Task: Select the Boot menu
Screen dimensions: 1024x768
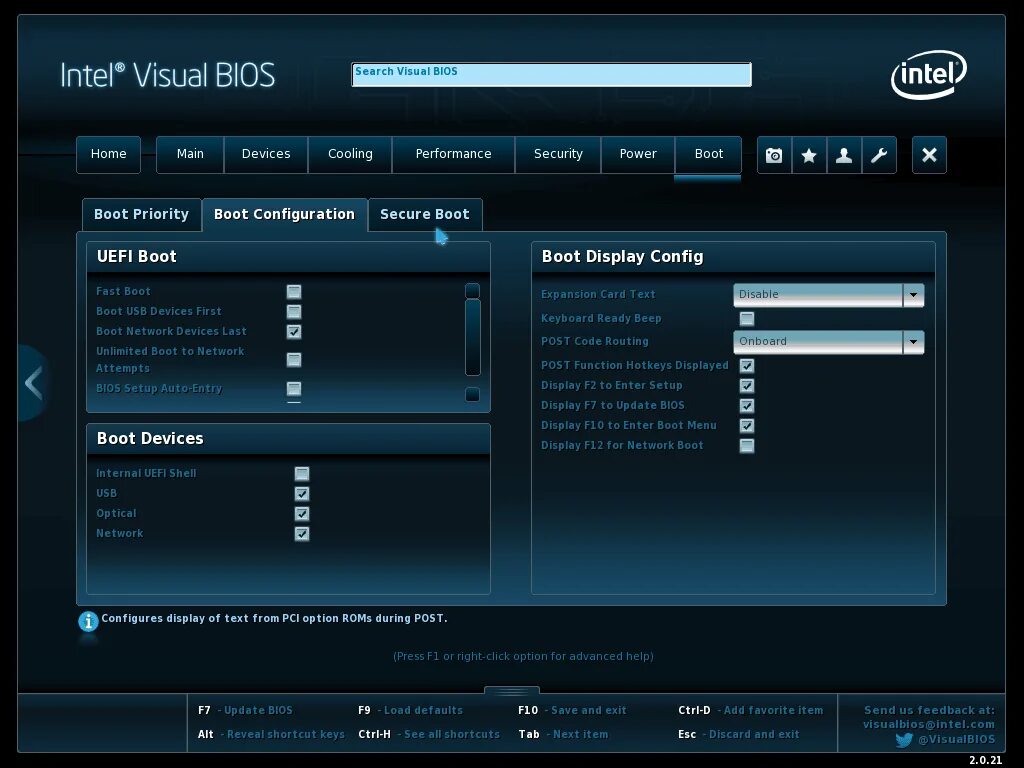Action: pyautogui.click(x=709, y=155)
